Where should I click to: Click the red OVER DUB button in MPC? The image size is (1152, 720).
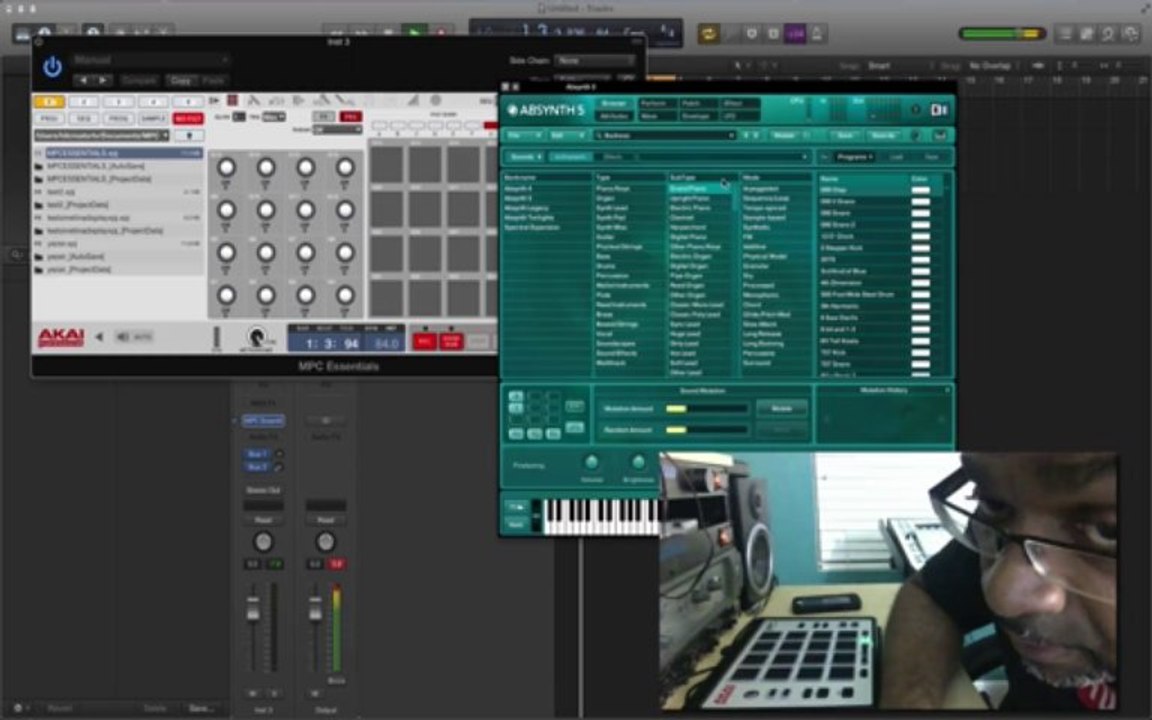[450, 342]
